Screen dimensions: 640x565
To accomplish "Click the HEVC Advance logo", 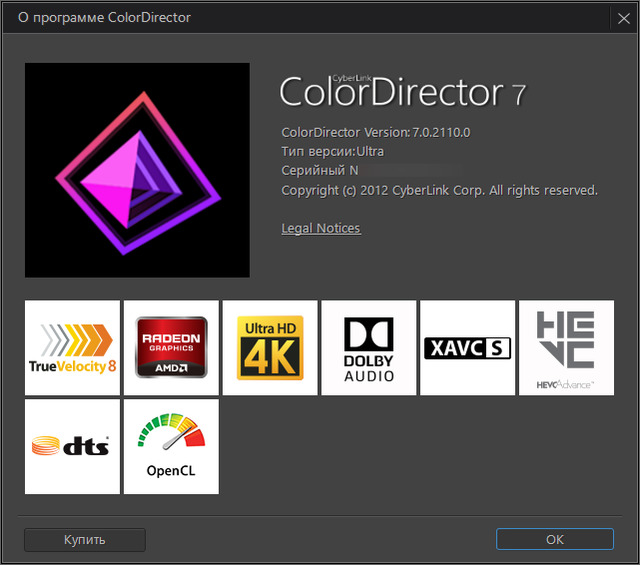I will tap(565, 347).
